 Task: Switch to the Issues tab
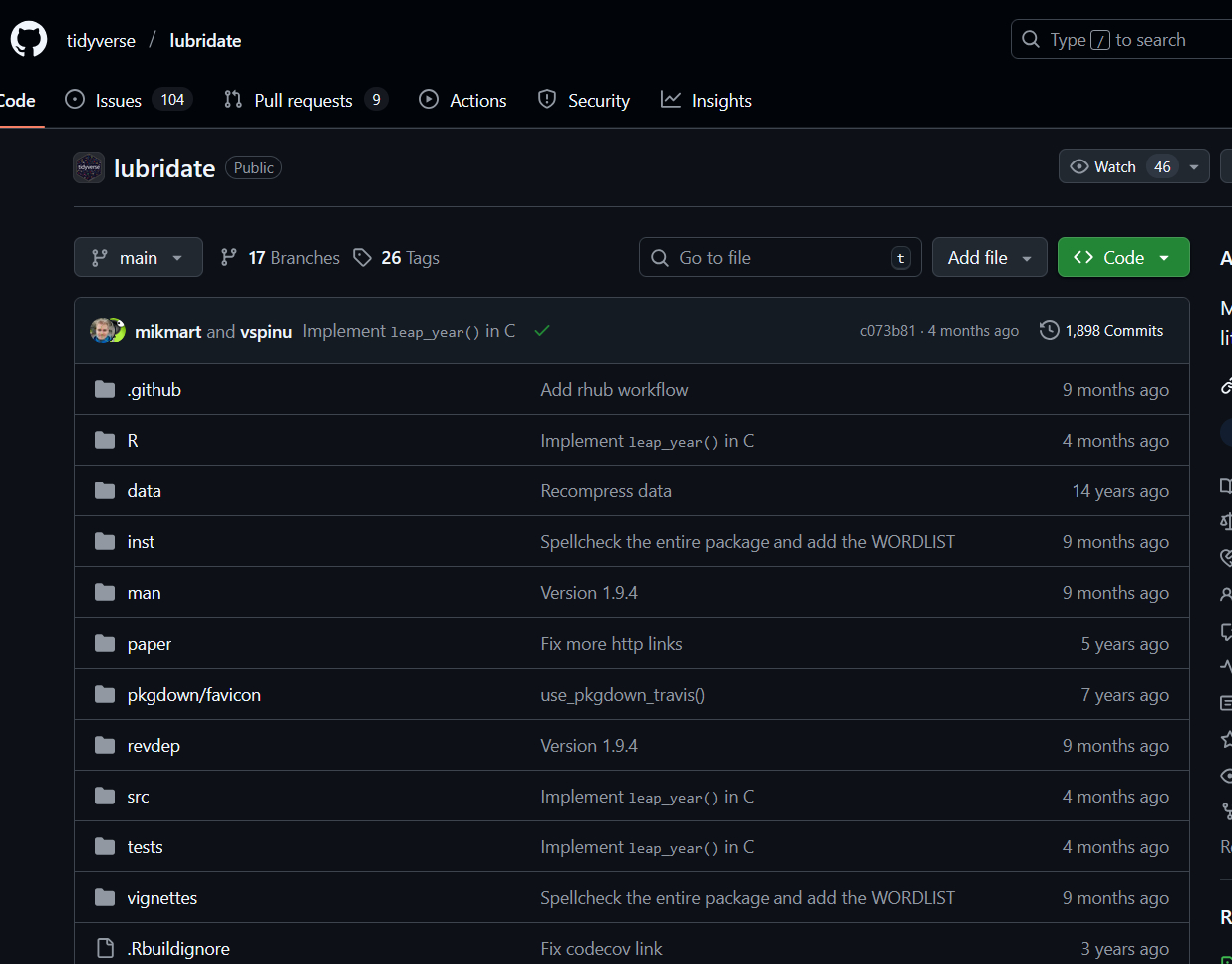[x=118, y=100]
